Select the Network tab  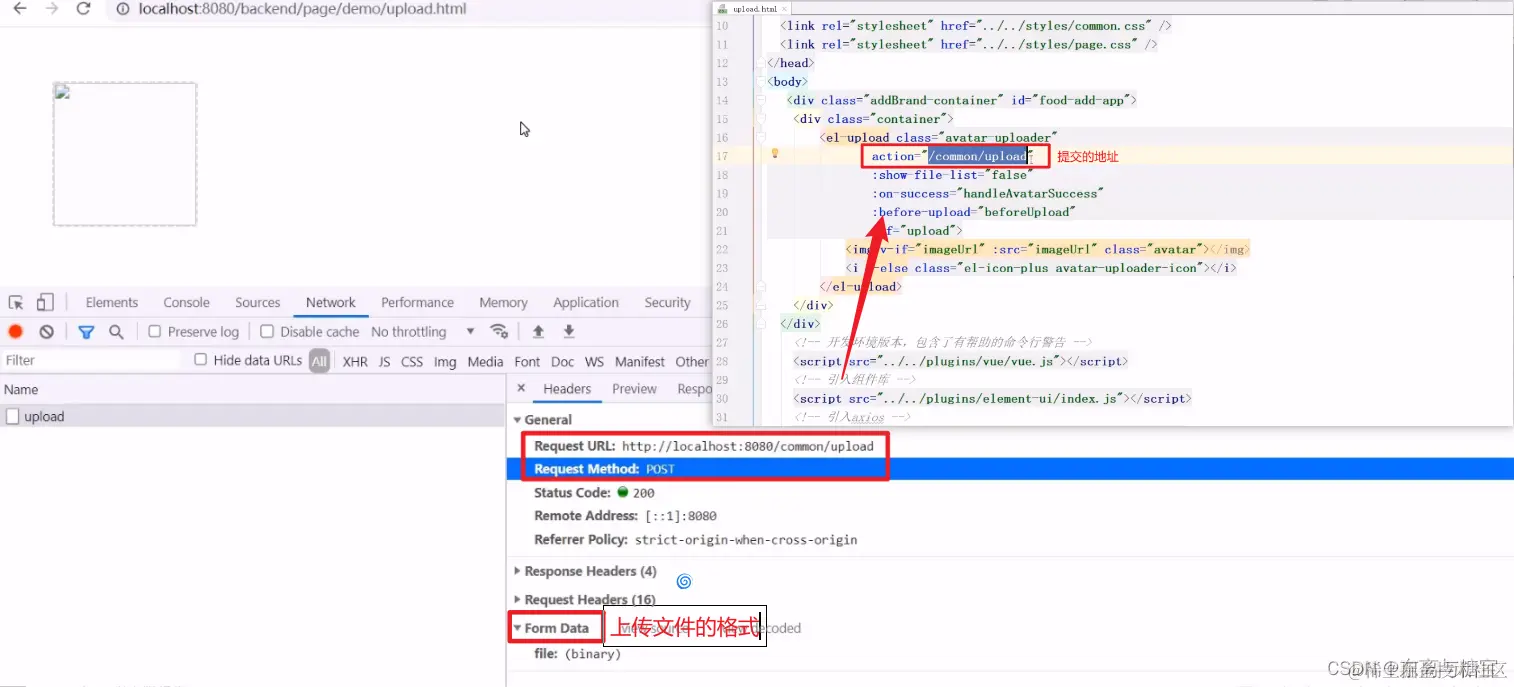[331, 303]
